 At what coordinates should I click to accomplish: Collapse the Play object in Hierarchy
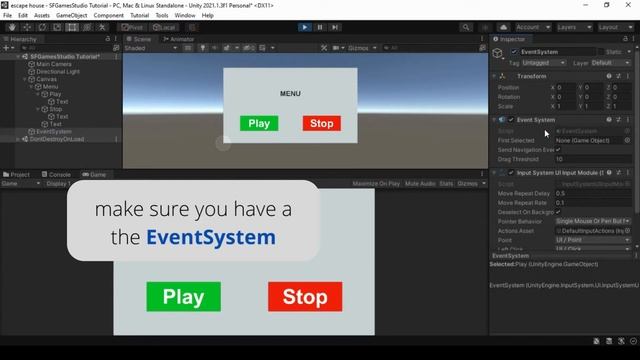pyautogui.click(x=38, y=94)
